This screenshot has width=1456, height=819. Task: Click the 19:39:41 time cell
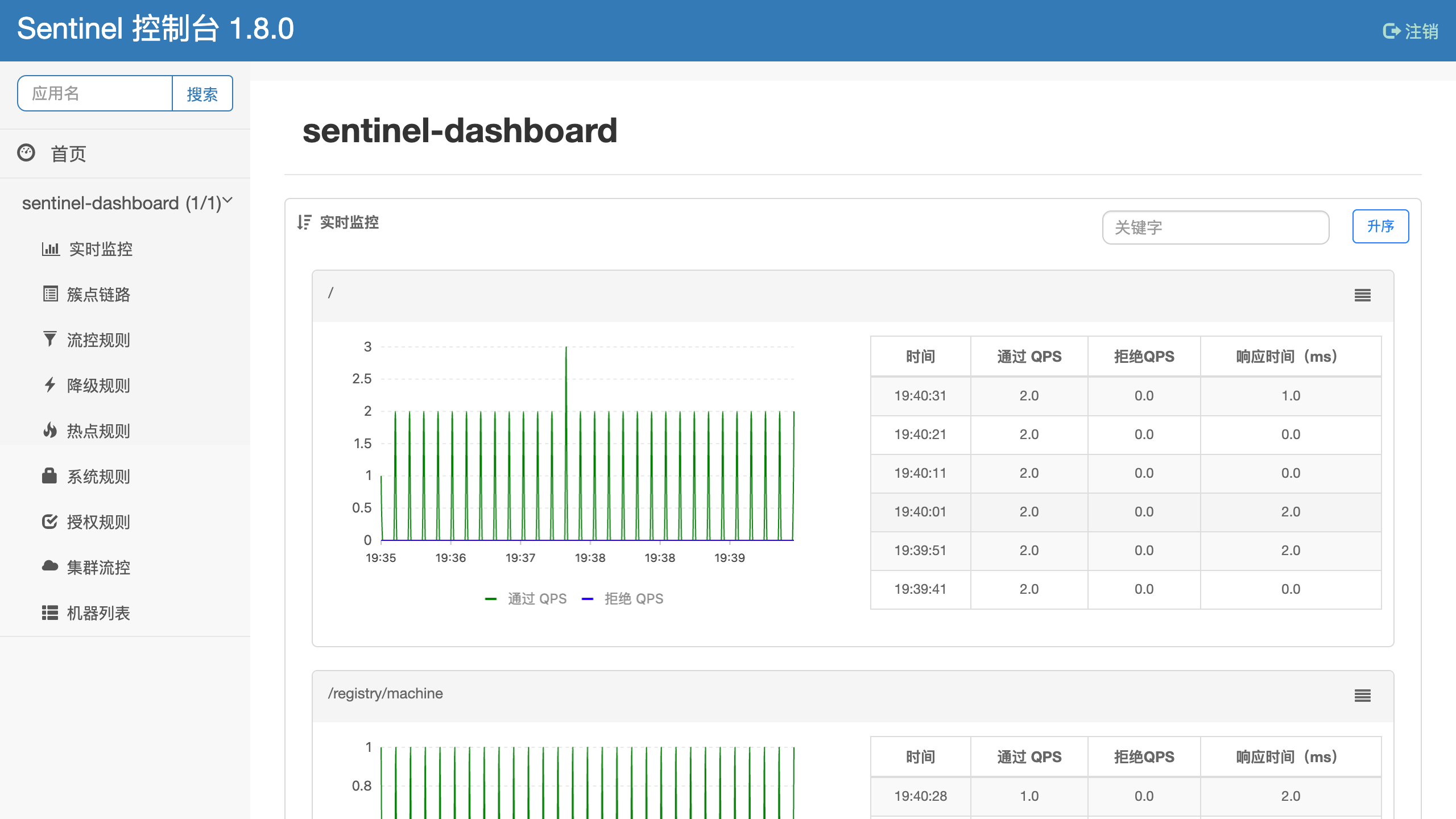click(920, 589)
